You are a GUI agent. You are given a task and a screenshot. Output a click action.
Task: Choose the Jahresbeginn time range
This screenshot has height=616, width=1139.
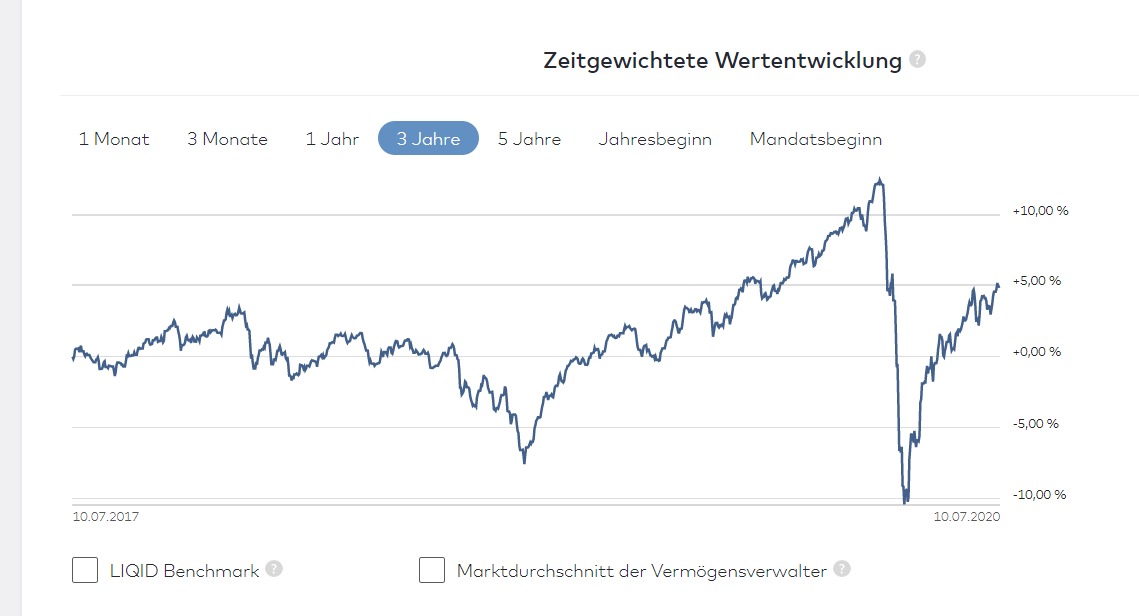coord(655,139)
